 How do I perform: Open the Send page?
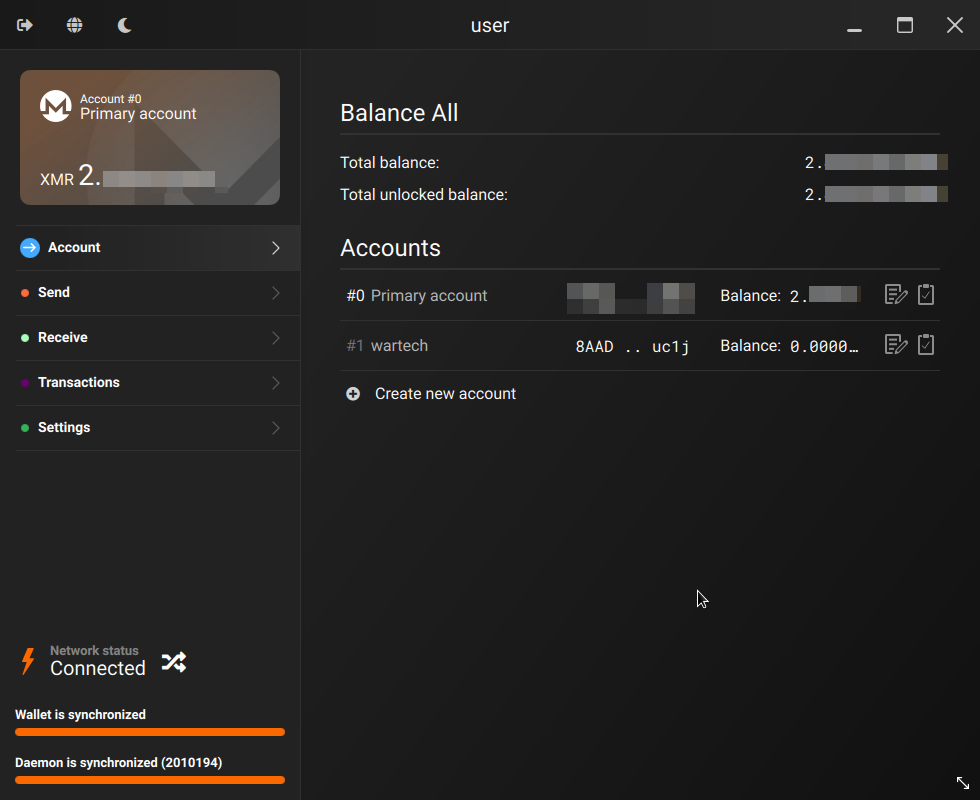54,293
